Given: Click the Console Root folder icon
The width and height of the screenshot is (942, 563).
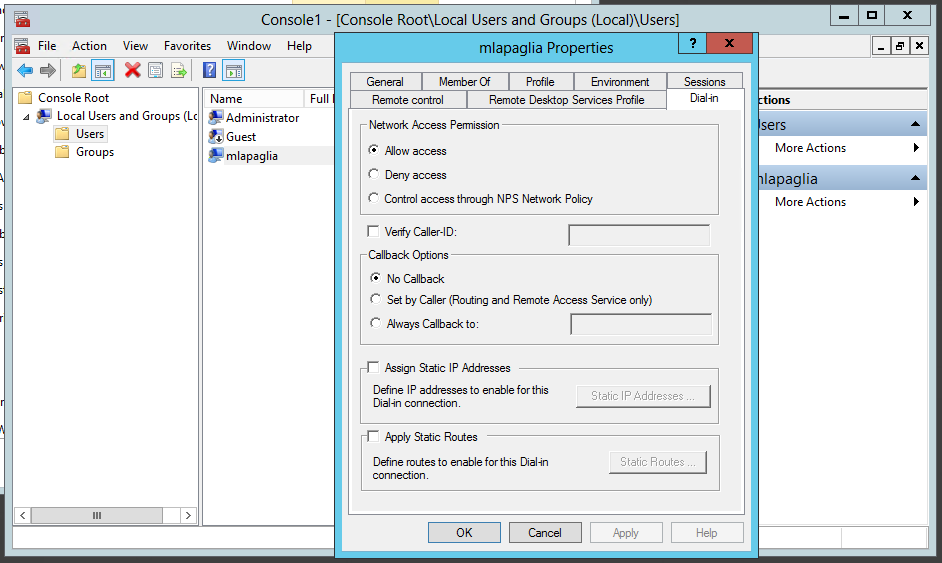Looking at the screenshot, I should 25,97.
